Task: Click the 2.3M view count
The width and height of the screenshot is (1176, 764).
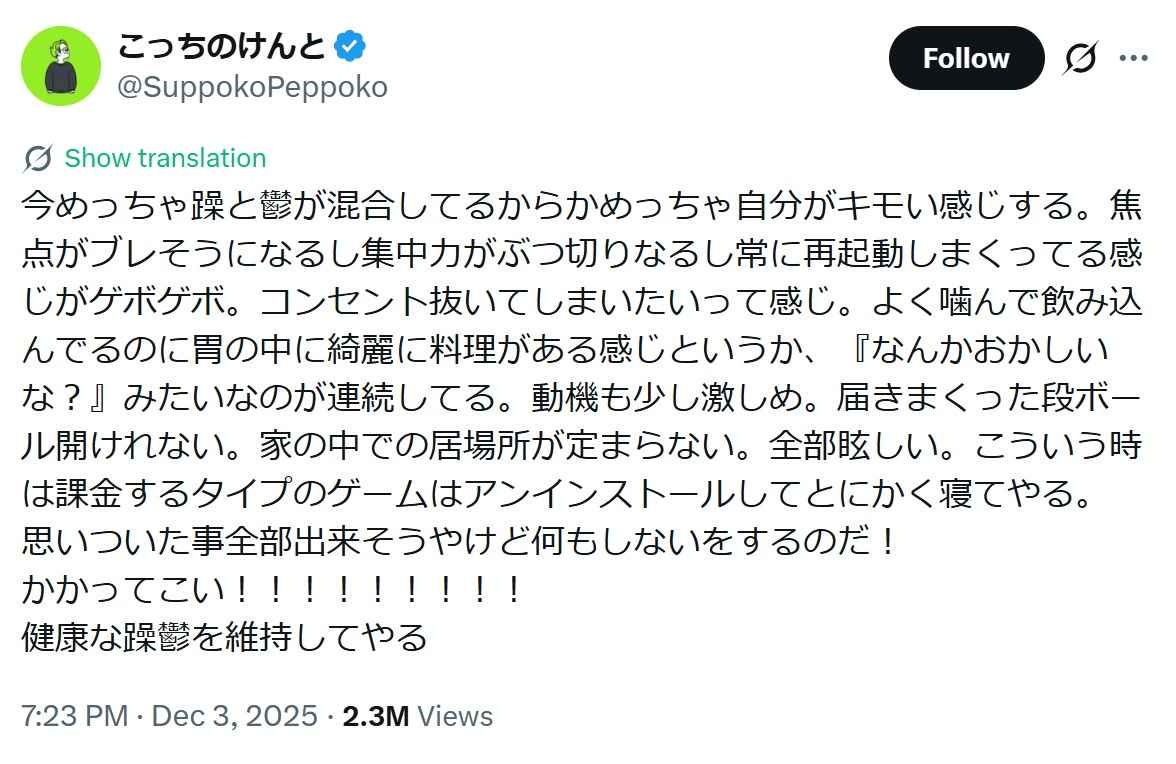Action: tap(376, 716)
